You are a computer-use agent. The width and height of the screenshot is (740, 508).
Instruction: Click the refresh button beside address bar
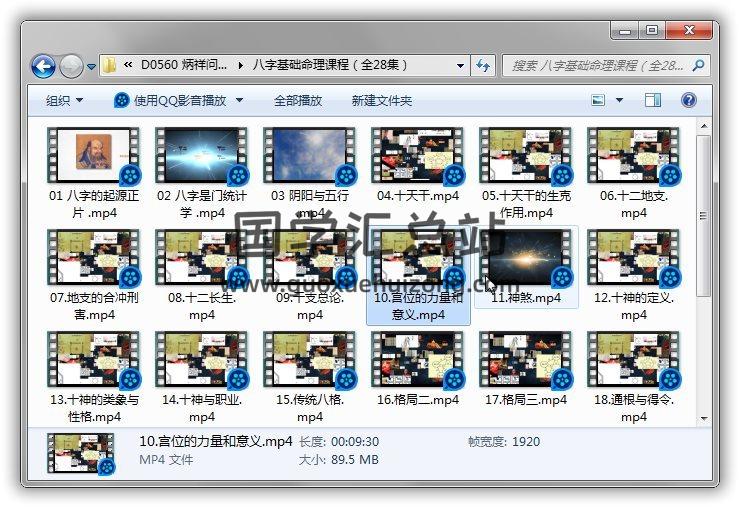pyautogui.click(x=484, y=66)
